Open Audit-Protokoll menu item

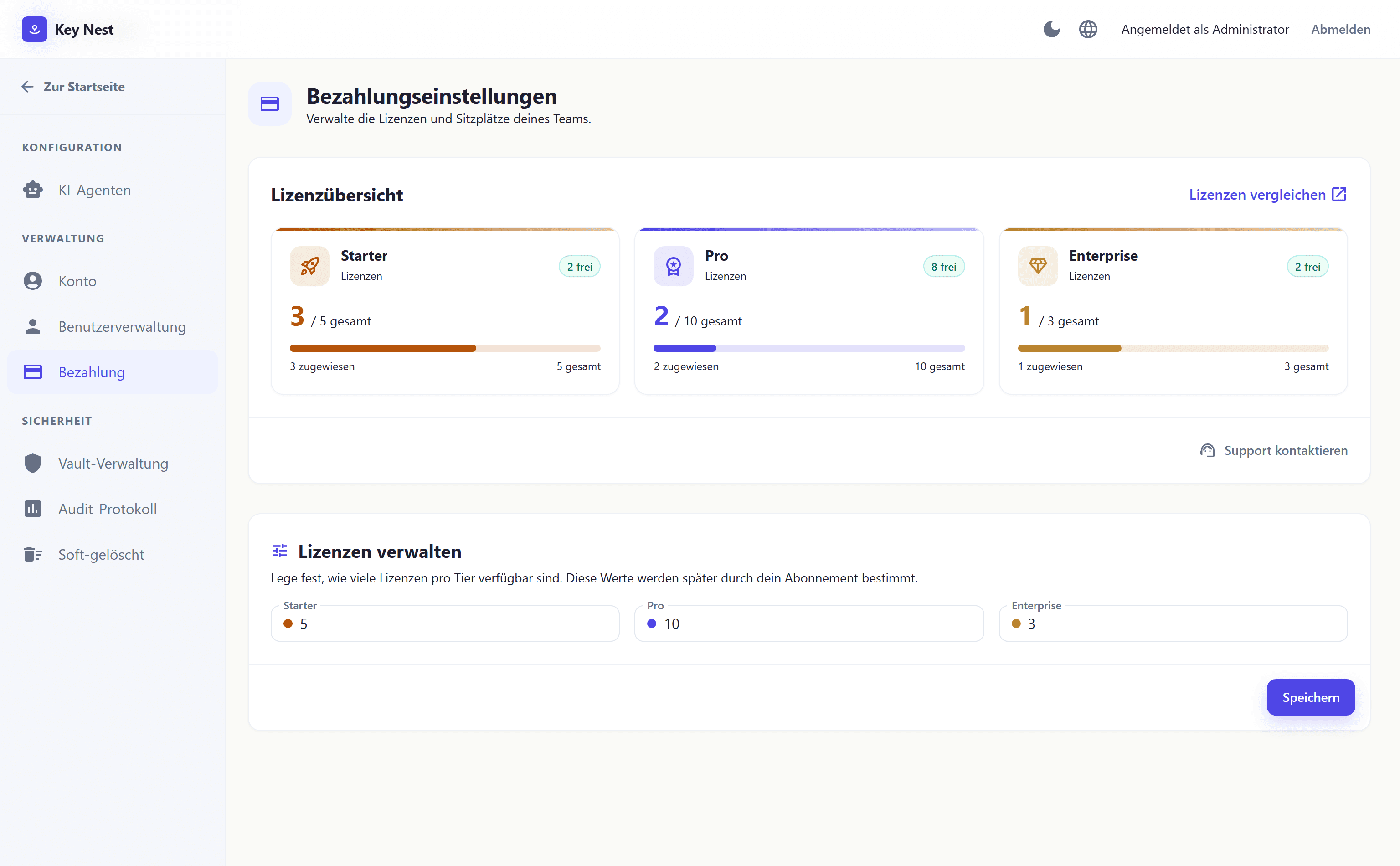113,509
